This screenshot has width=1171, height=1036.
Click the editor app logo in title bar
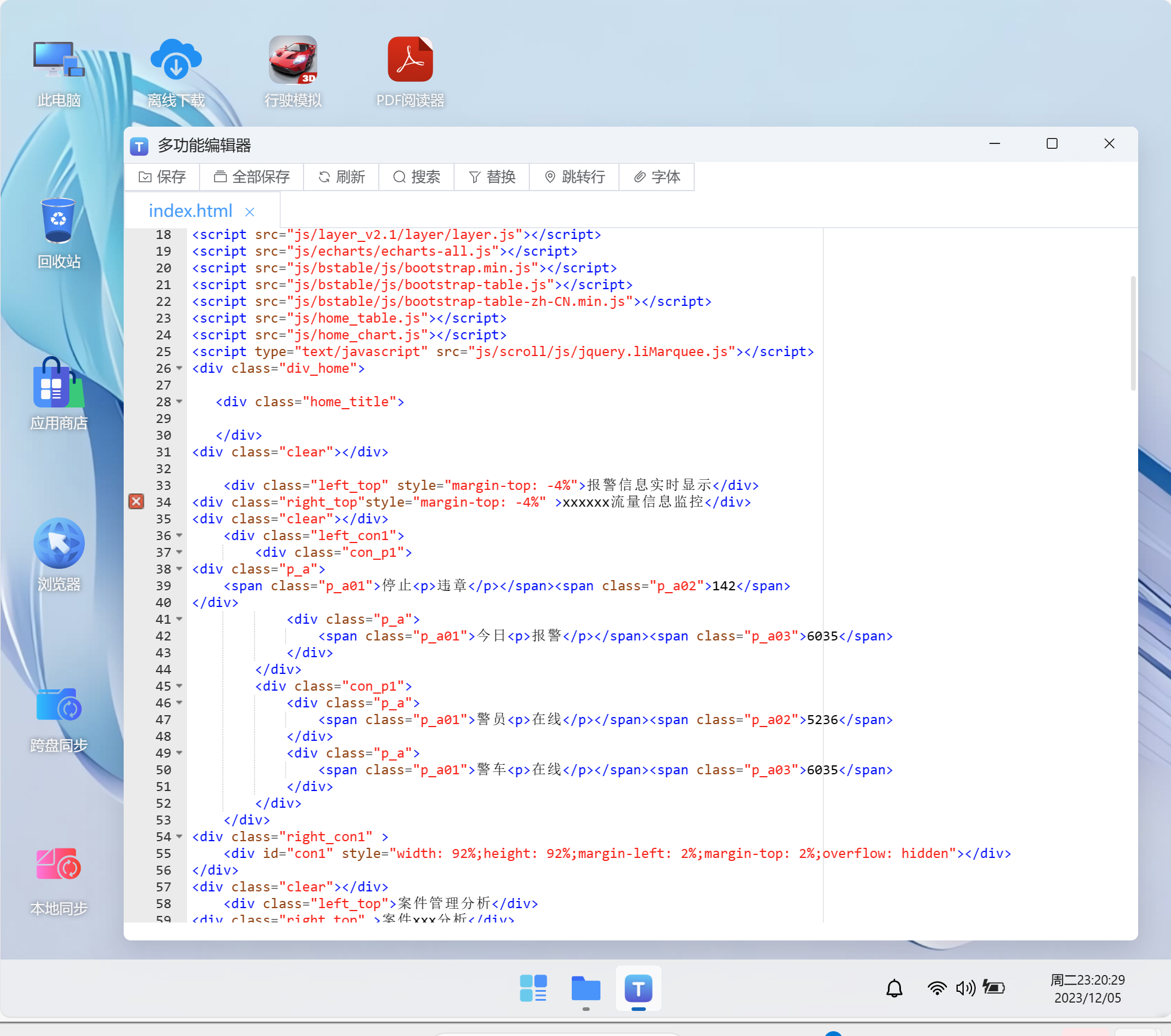139,146
